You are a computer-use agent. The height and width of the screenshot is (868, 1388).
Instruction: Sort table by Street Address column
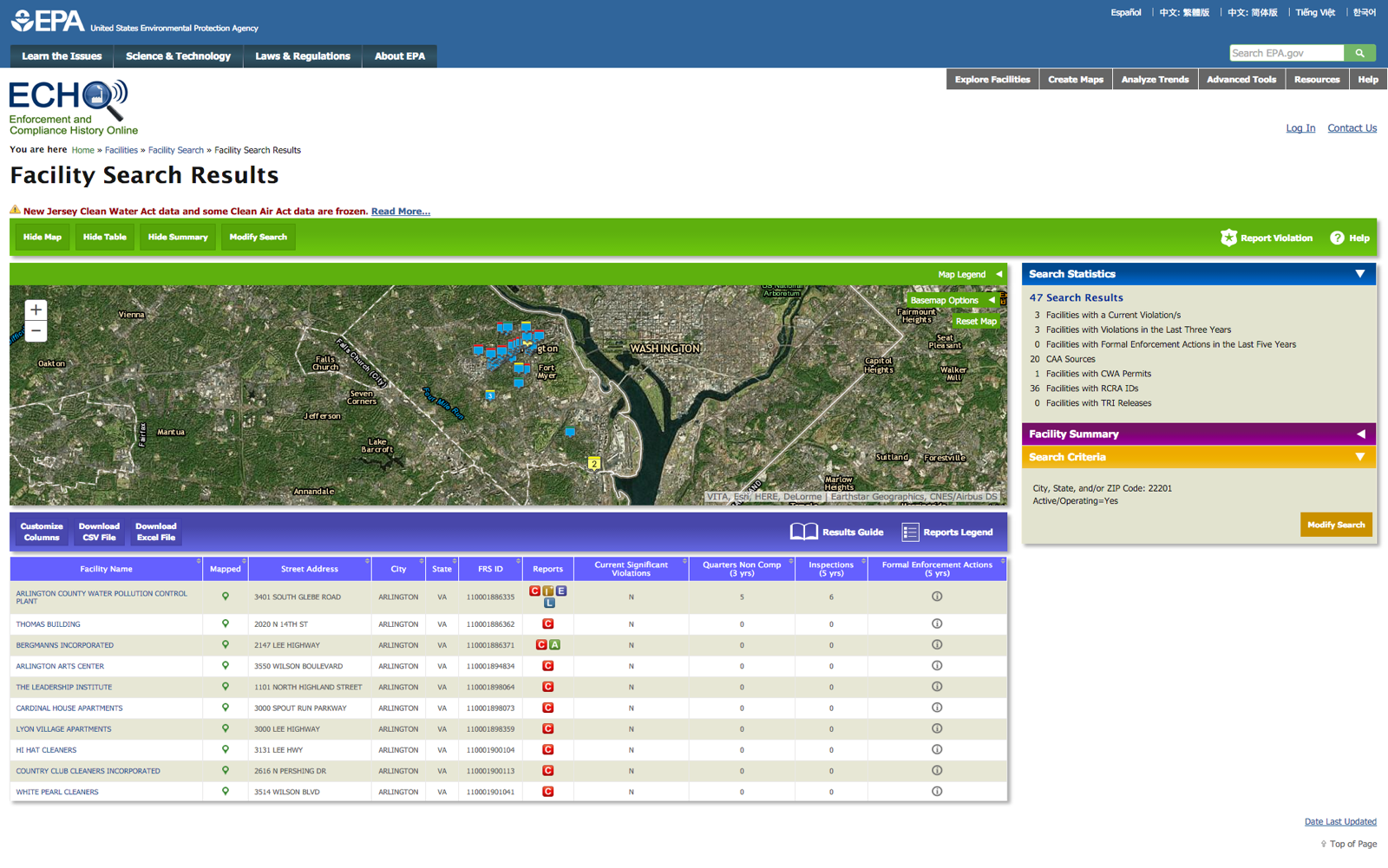click(x=310, y=569)
